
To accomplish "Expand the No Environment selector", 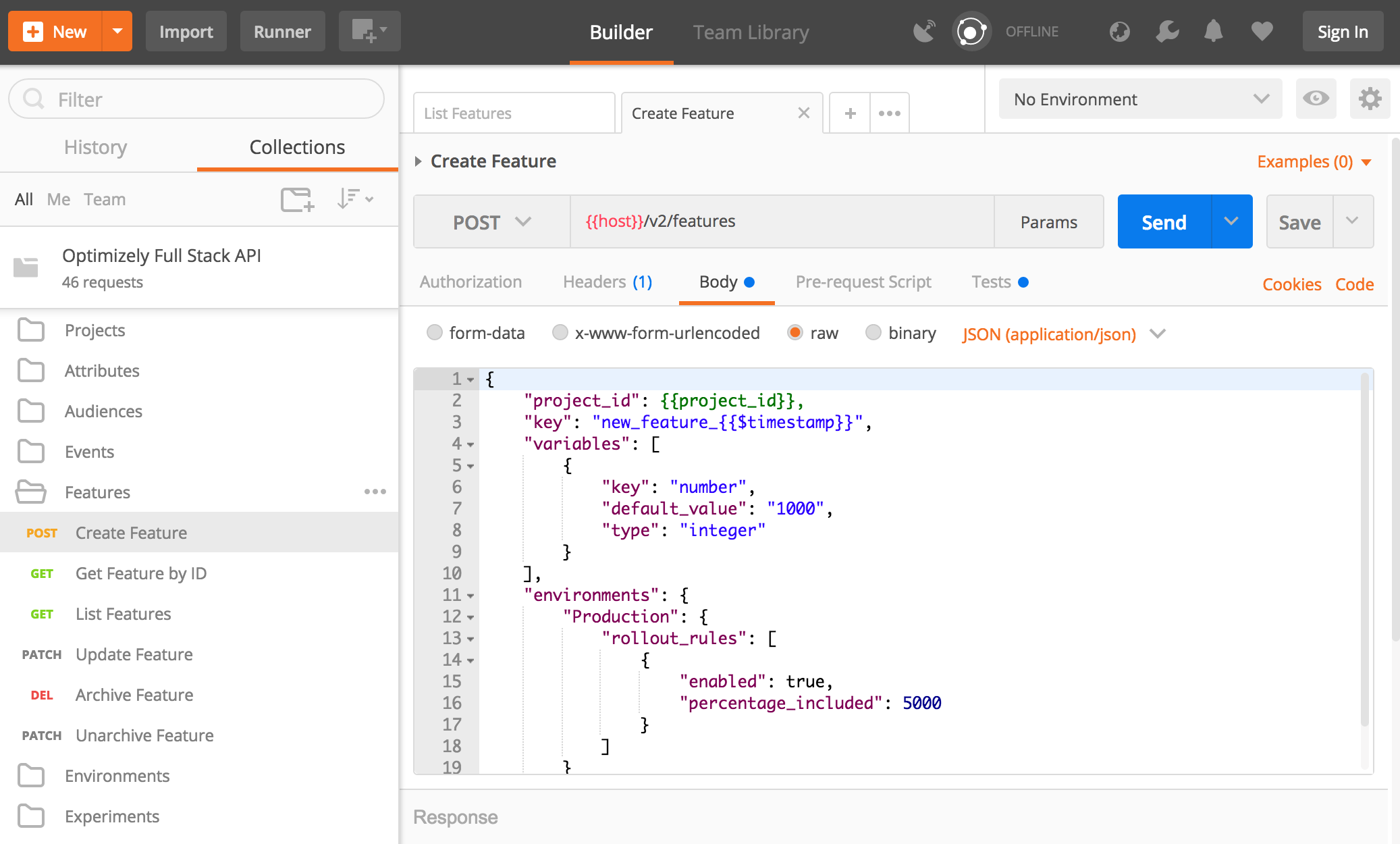I will [1140, 99].
